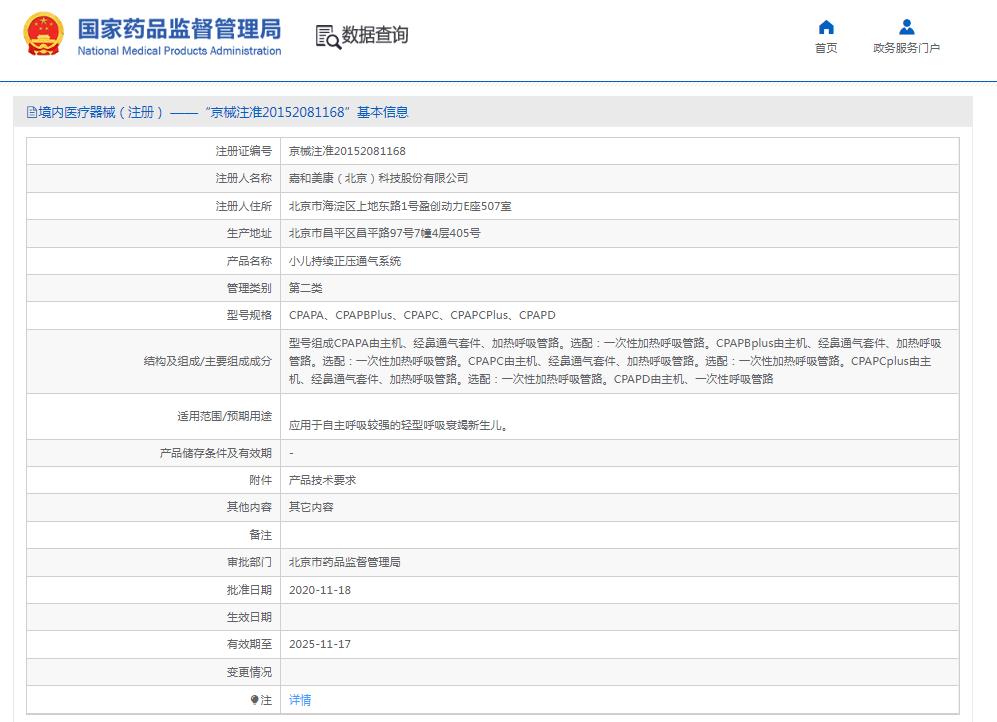The image size is (997, 722).
Task: Open the 首页 text link
Action: tap(826, 48)
